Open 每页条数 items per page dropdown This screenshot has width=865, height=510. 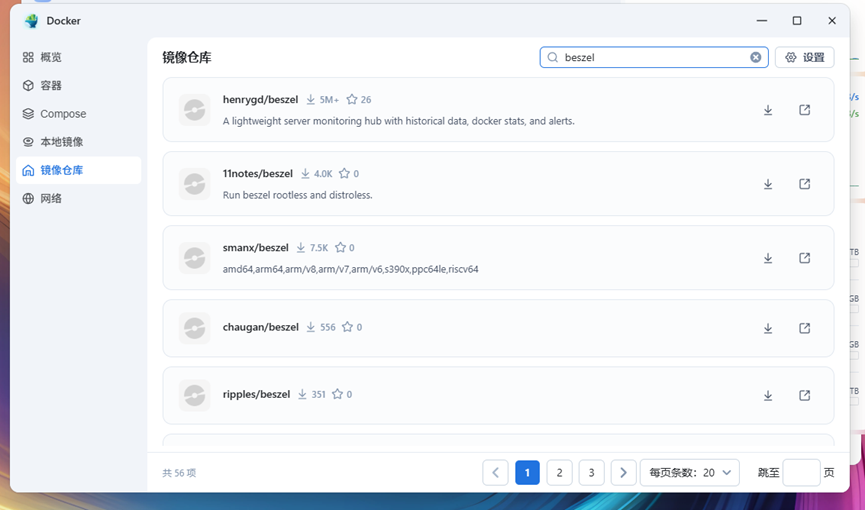[690, 472]
